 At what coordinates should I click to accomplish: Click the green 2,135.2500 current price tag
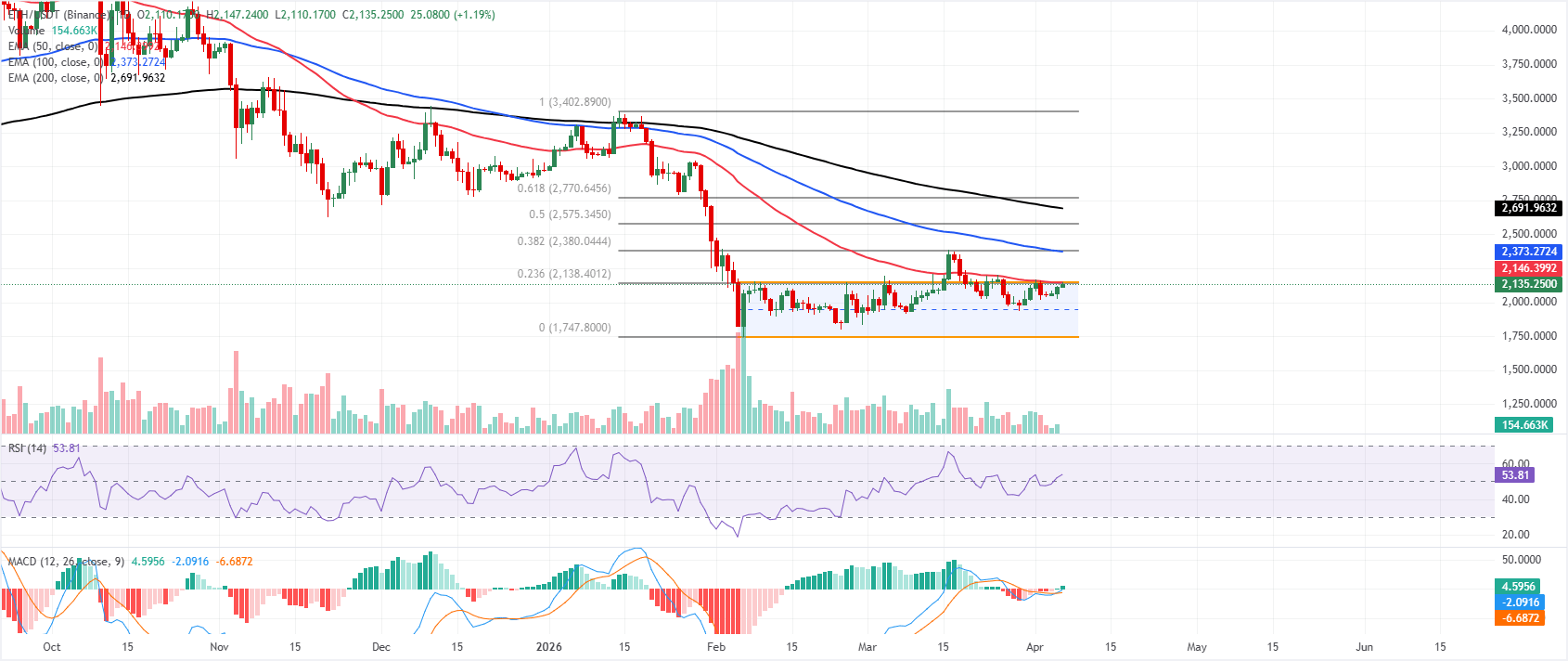(x=1529, y=284)
